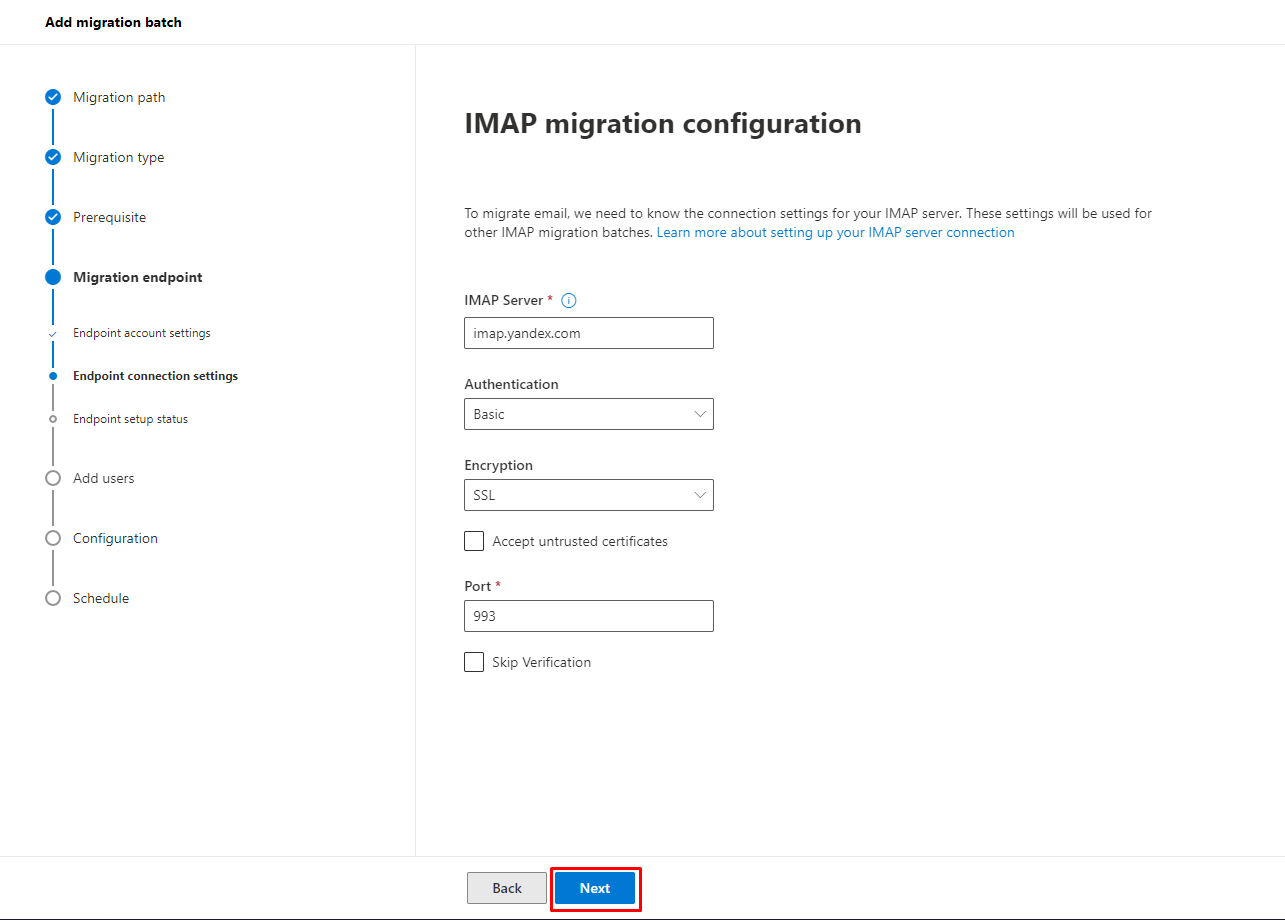
Task: Open Learn more about IMAP server connection link
Action: (x=835, y=232)
